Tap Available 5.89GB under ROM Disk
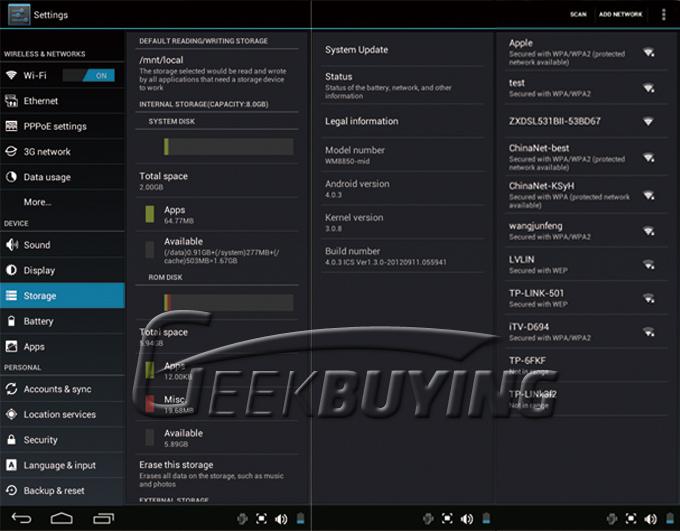The height and width of the screenshot is (531, 680). pos(217,438)
